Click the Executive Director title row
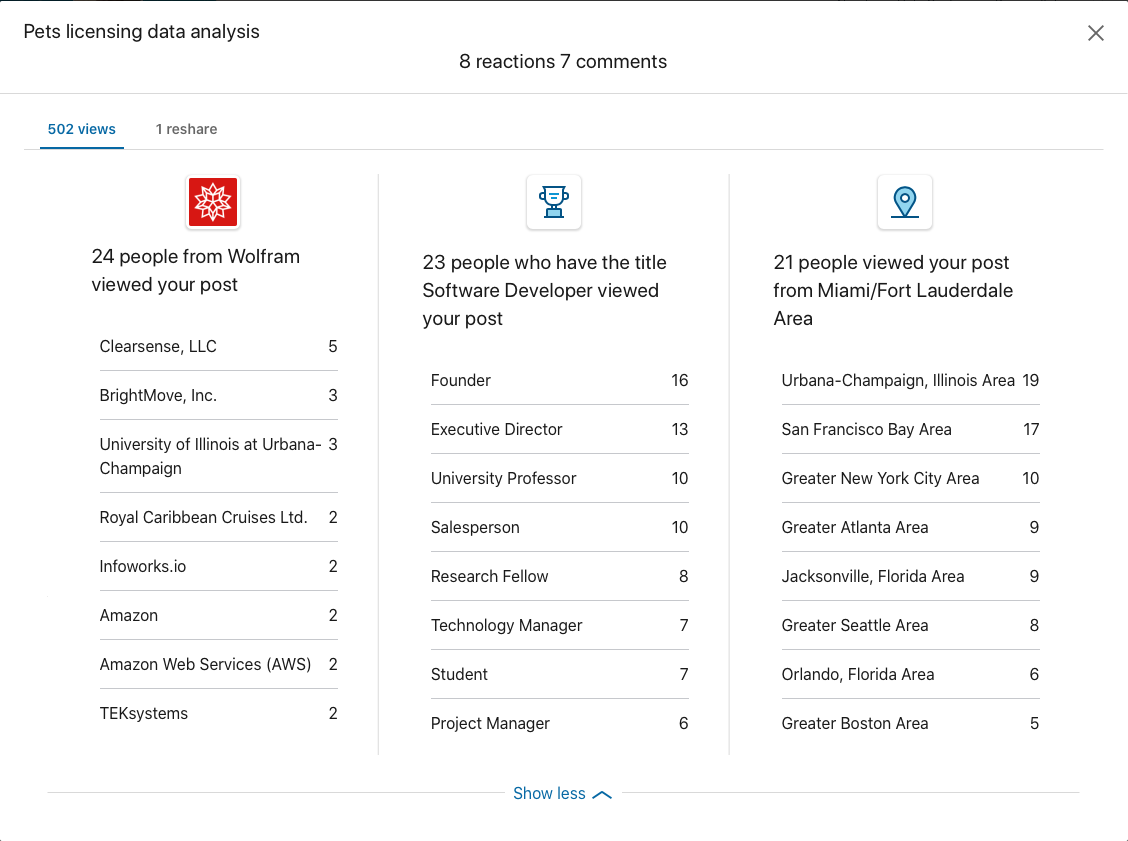Screen dimensions: 1128x841 [x=560, y=429]
